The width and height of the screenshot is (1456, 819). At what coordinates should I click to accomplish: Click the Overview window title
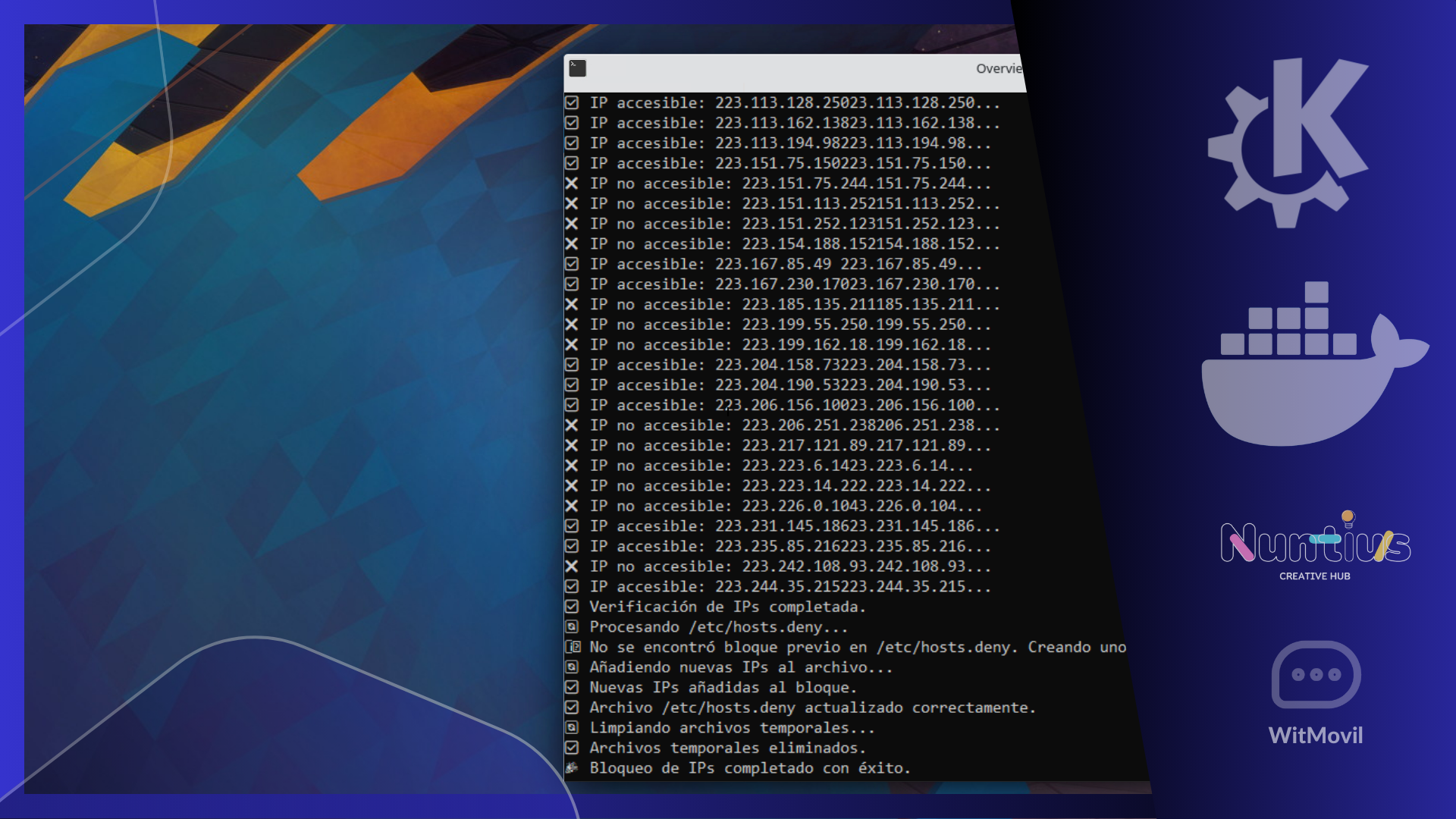tap(1000, 68)
